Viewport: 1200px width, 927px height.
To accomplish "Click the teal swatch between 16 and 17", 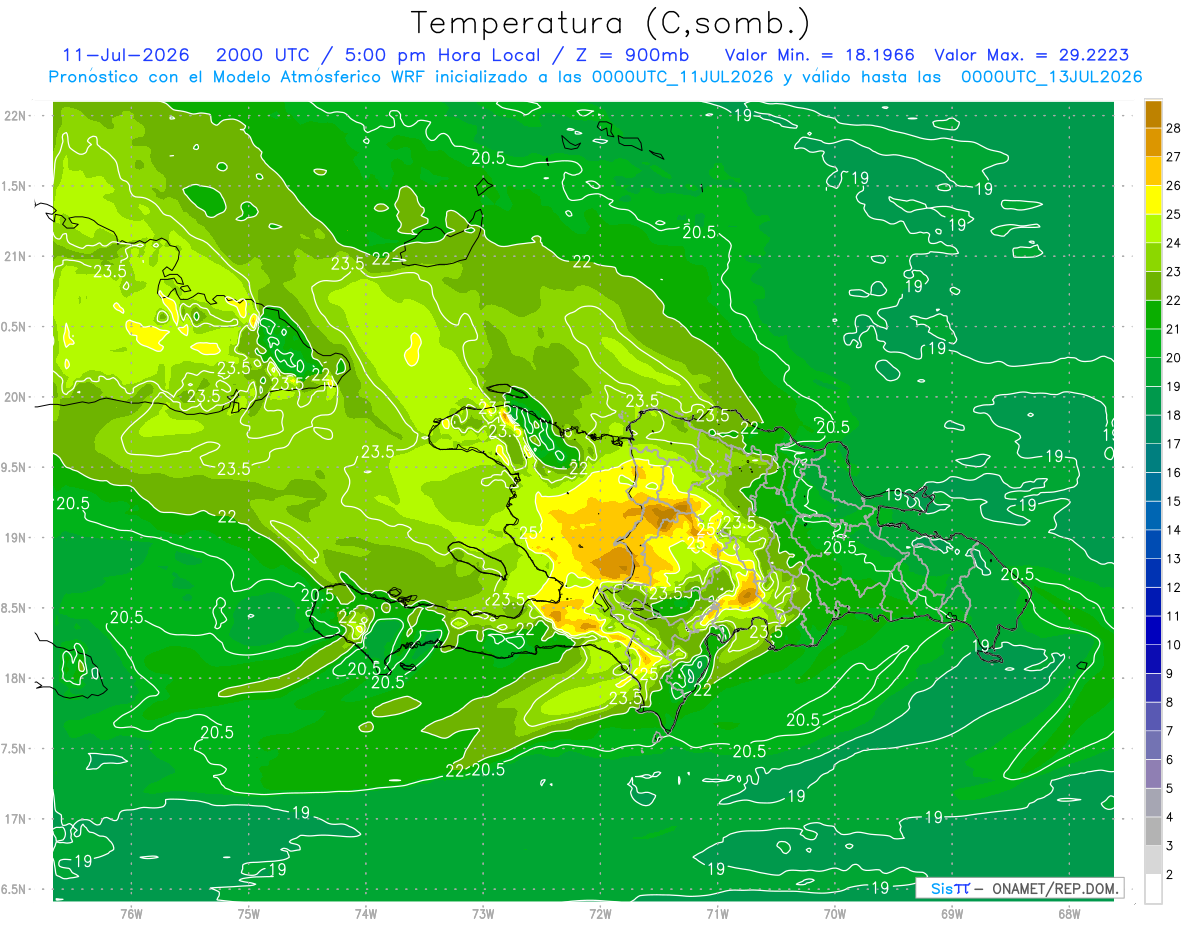I will (1153, 459).
